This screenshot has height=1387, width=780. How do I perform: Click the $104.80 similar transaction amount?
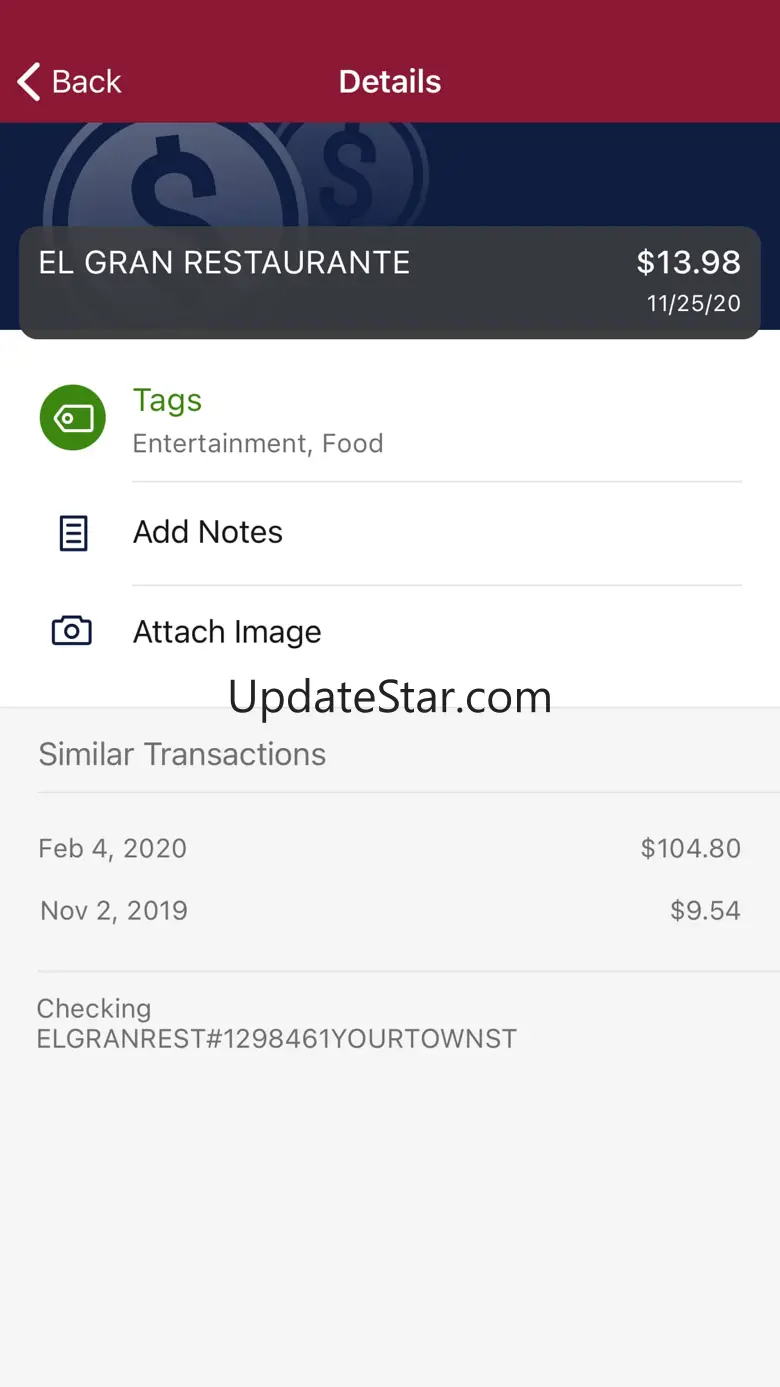[690, 849]
